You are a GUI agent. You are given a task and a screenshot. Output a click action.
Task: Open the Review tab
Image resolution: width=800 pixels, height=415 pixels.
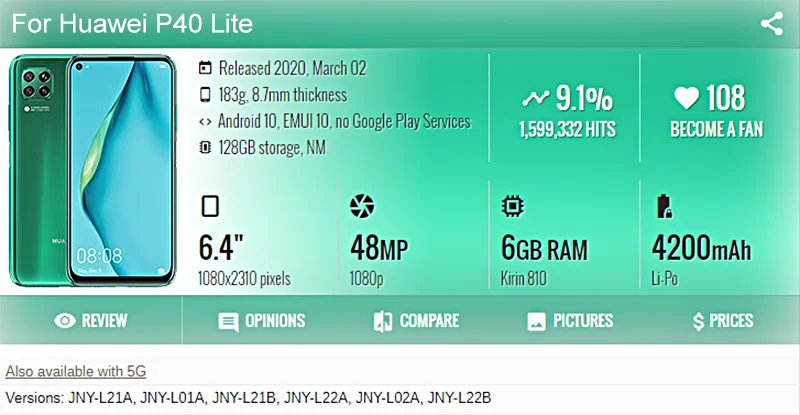(91, 321)
